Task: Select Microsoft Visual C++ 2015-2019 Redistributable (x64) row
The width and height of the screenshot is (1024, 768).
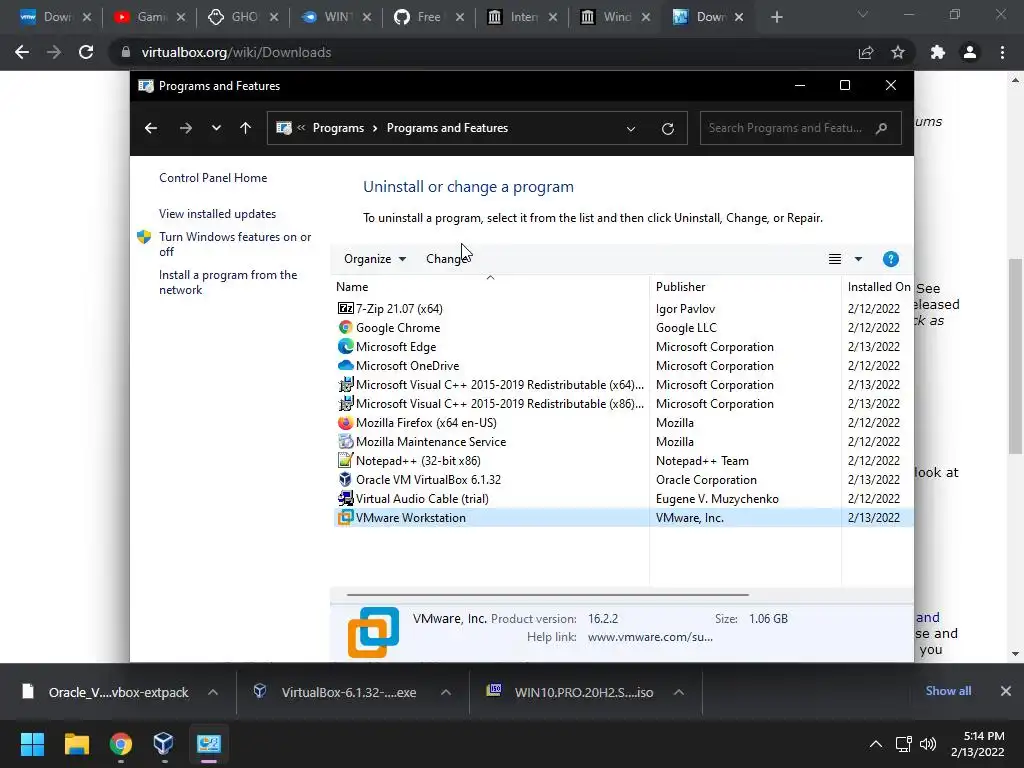Action: click(x=623, y=385)
